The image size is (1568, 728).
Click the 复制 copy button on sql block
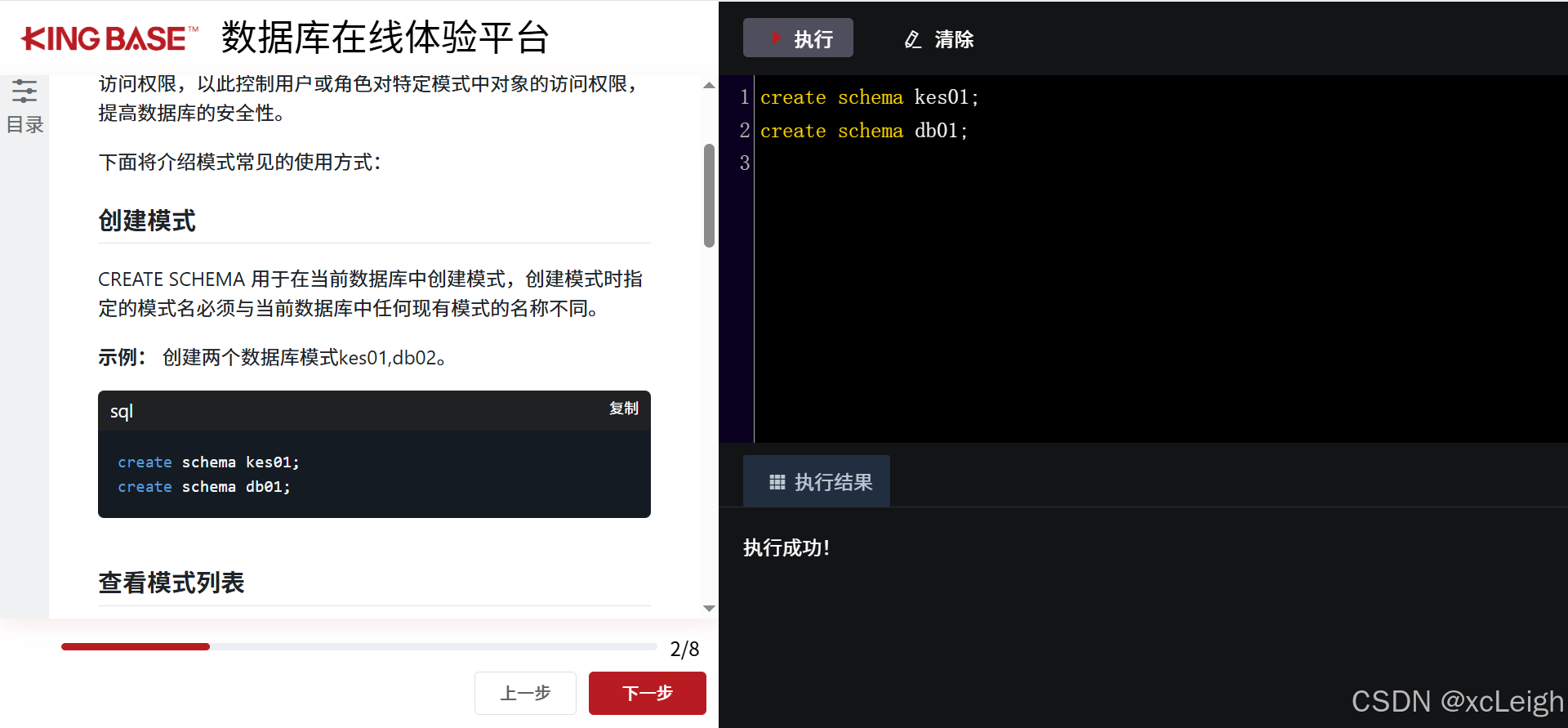(624, 409)
